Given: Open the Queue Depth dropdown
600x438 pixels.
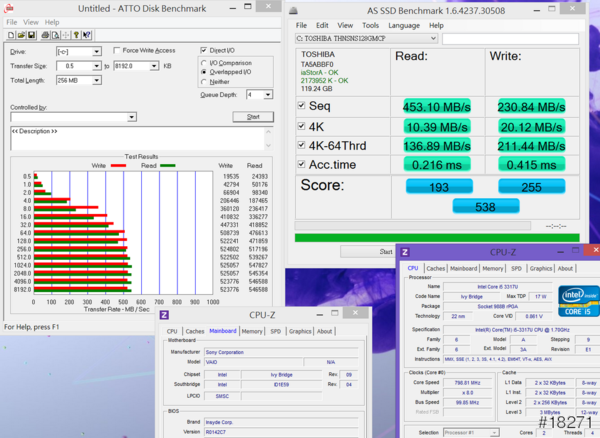Looking at the screenshot, I should (x=266, y=95).
